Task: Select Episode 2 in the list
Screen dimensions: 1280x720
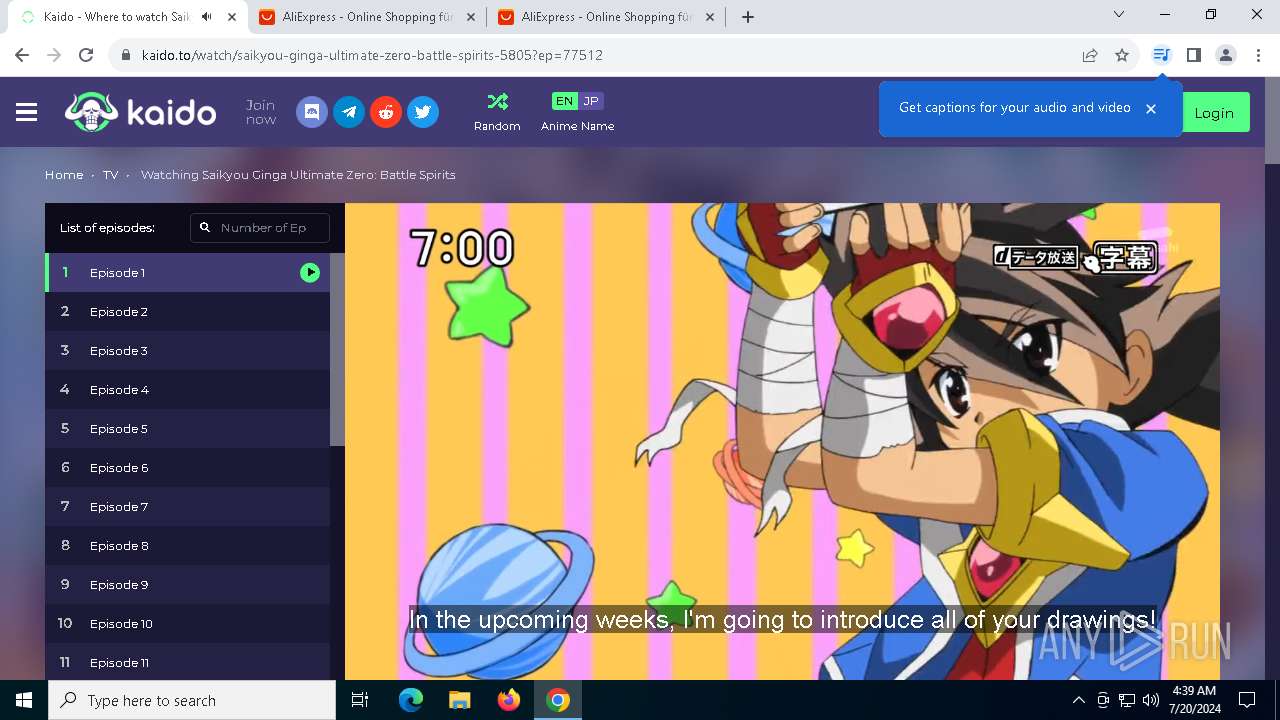Action: pos(187,312)
